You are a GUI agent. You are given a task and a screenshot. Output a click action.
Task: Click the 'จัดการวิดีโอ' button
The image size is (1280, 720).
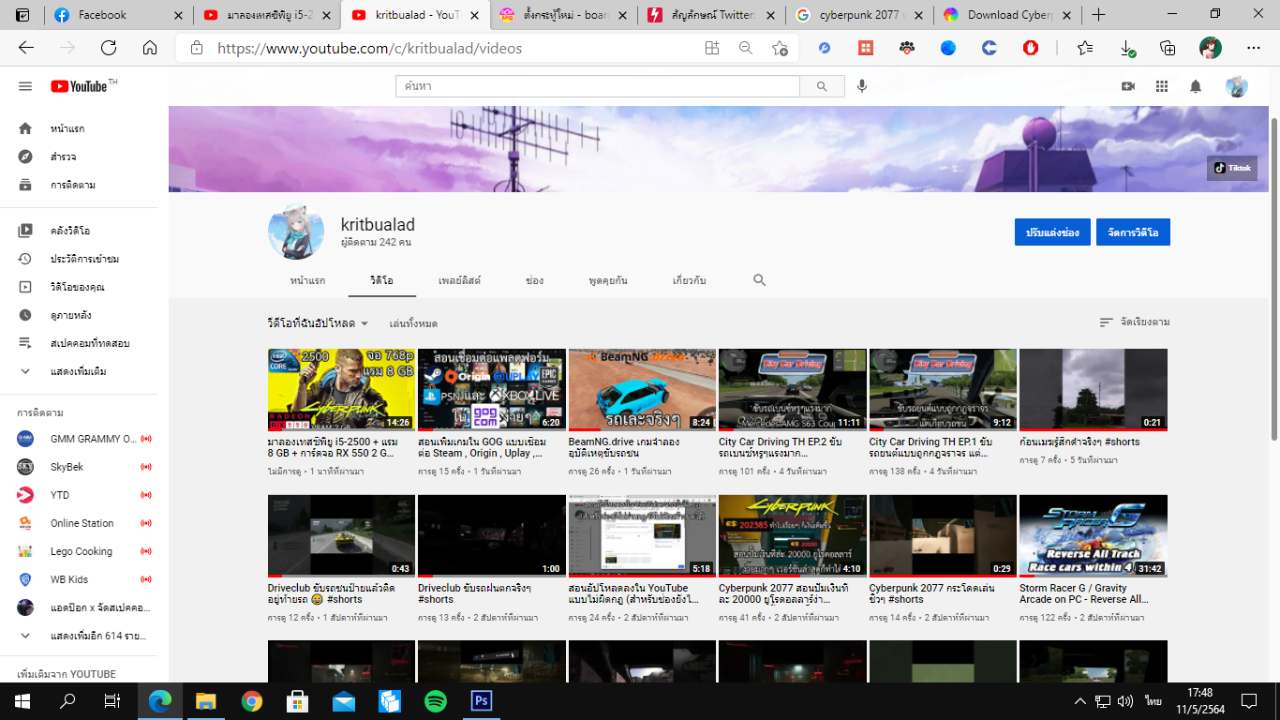click(1133, 232)
